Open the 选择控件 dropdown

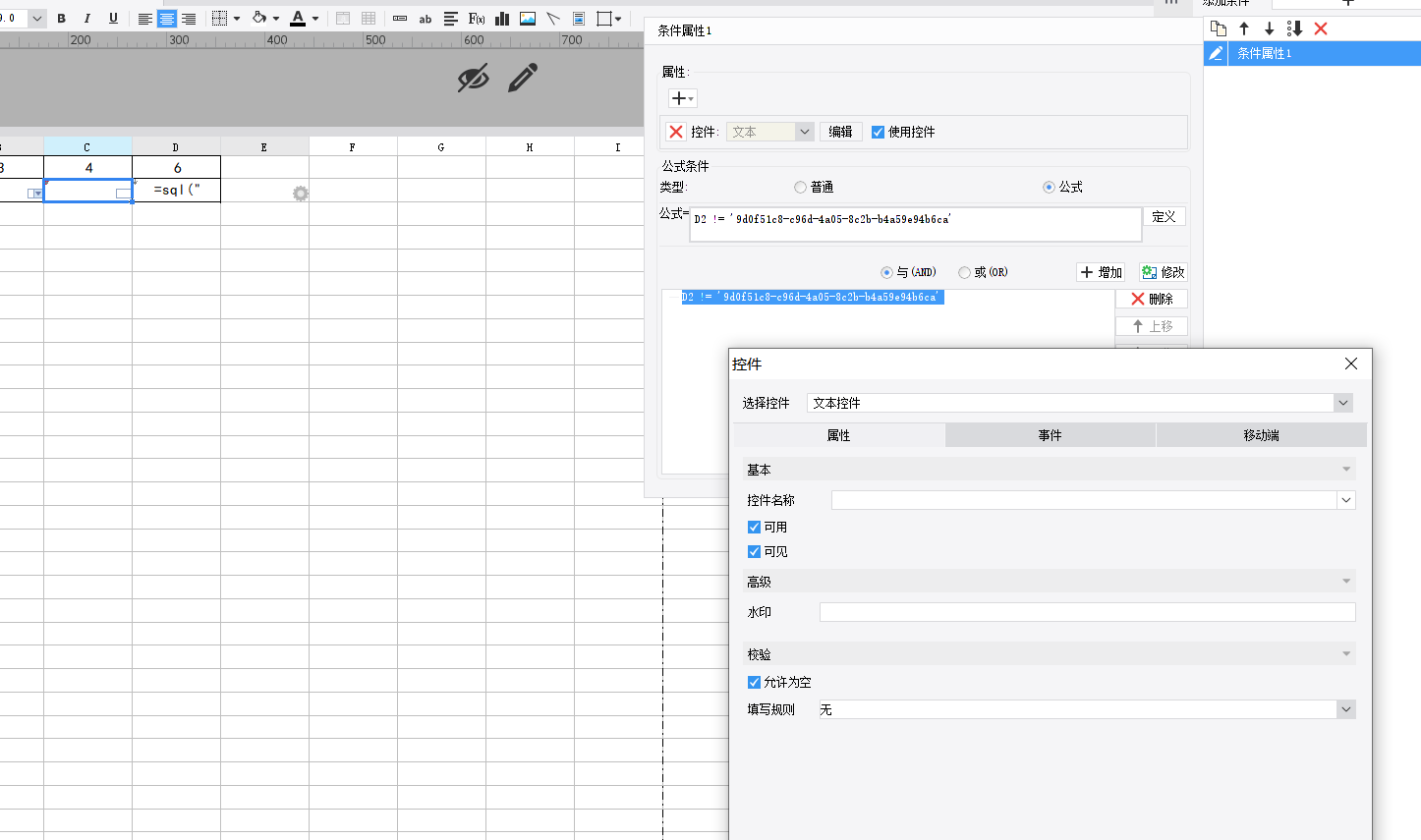pyautogui.click(x=1342, y=403)
